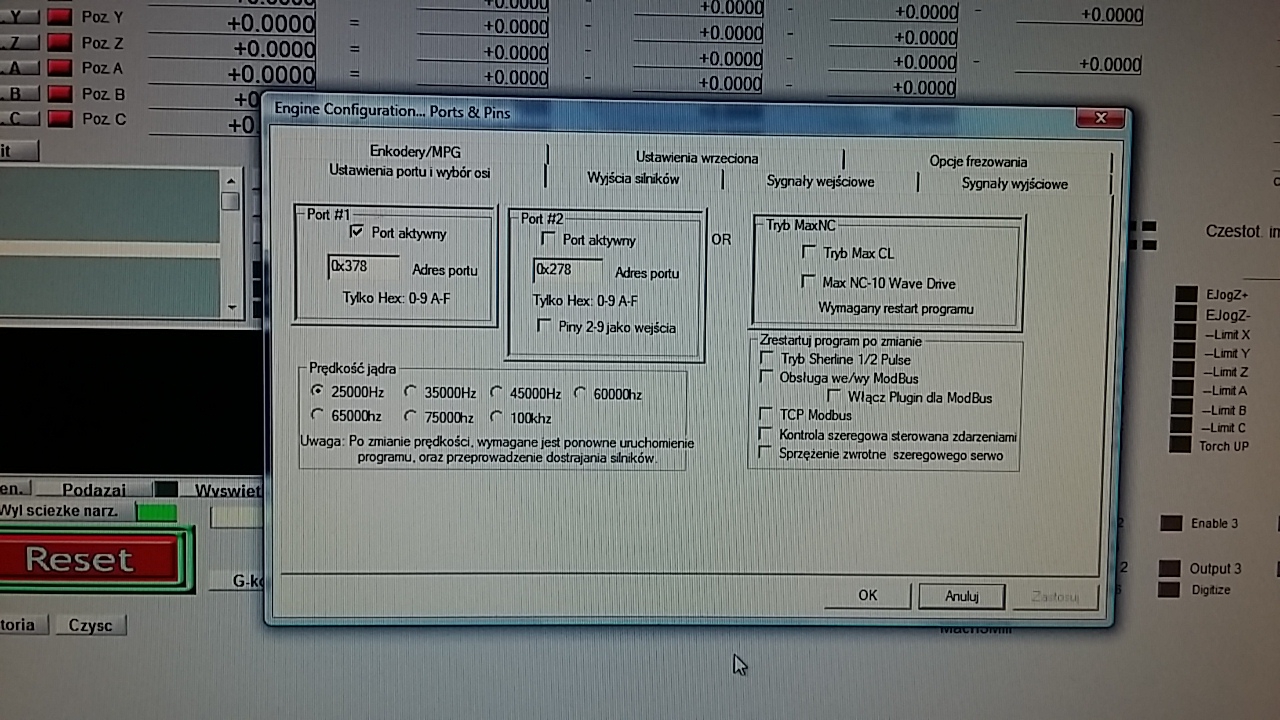The width and height of the screenshot is (1280, 720).
Task: Click Port #2 address field 0x278
Action: pyautogui.click(x=568, y=270)
